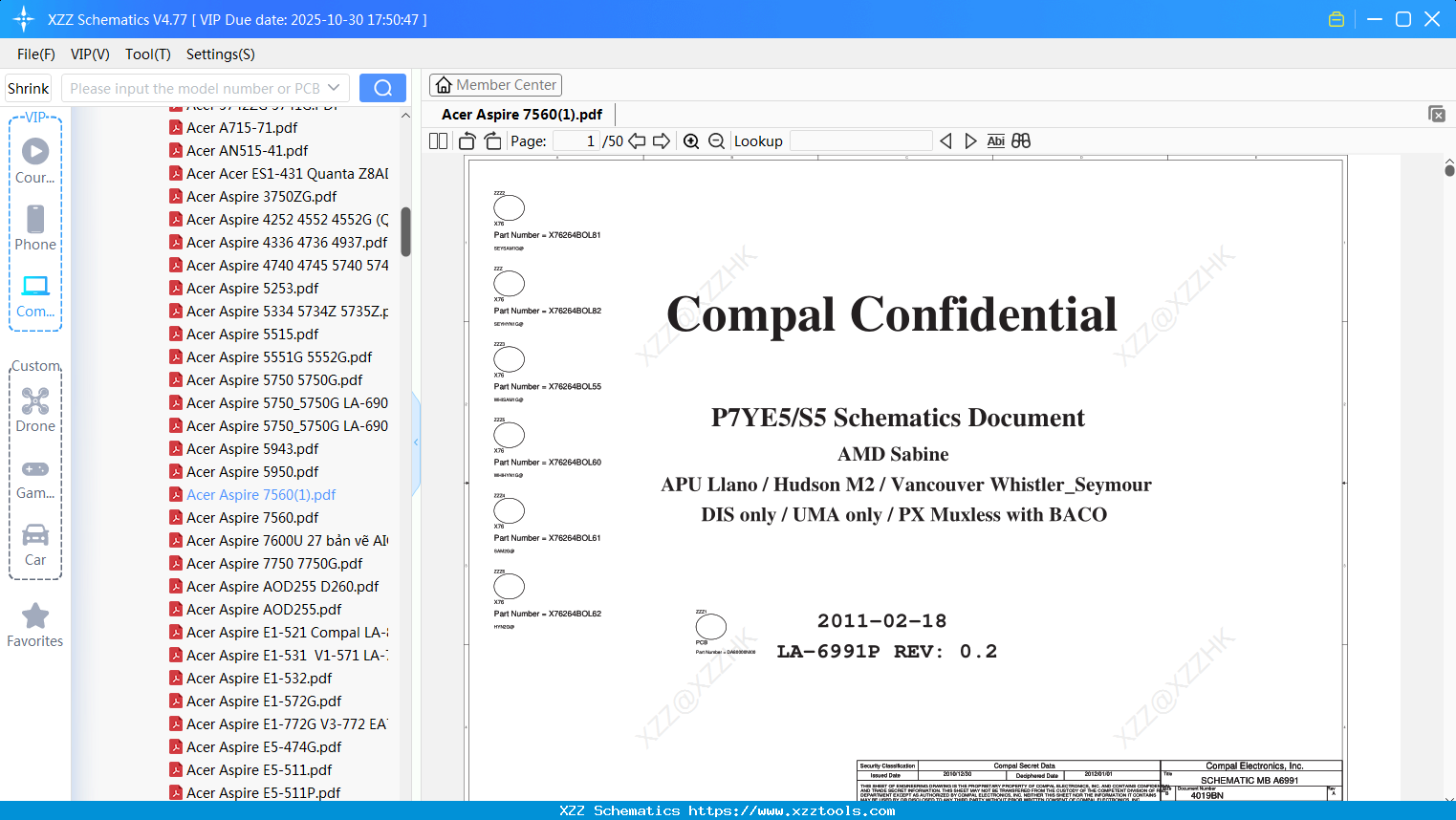This screenshot has width=1456, height=820.
Task: Click the file list scrollbar thumb
Action: 405,232
